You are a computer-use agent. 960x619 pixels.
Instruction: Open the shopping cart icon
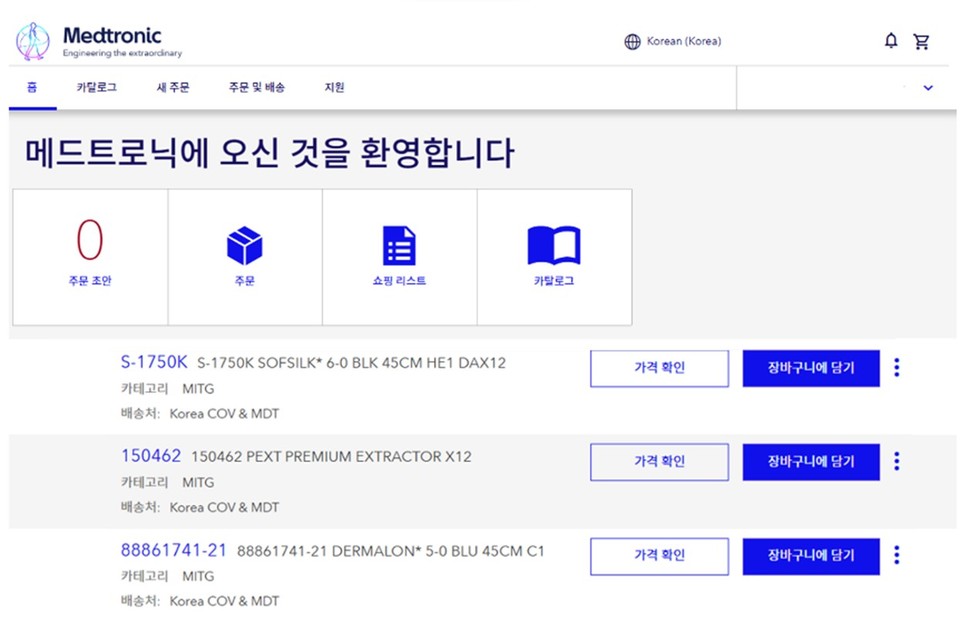(921, 40)
